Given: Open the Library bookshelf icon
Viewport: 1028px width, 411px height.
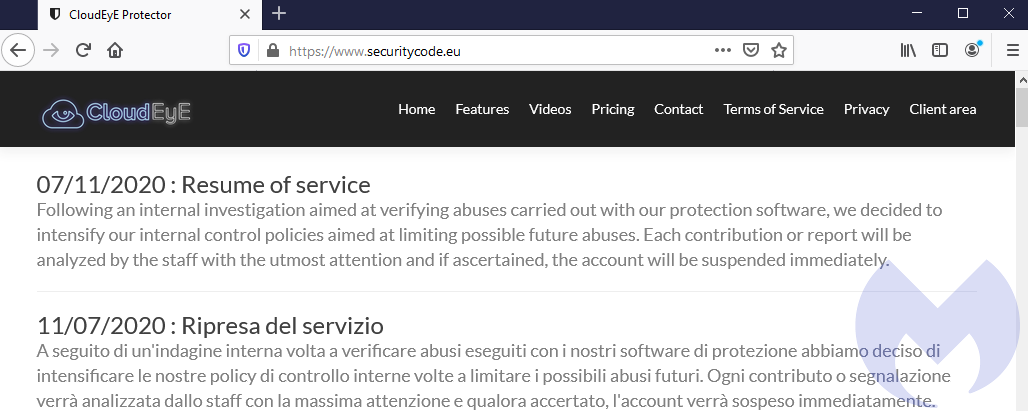Looking at the screenshot, I should click(908, 50).
